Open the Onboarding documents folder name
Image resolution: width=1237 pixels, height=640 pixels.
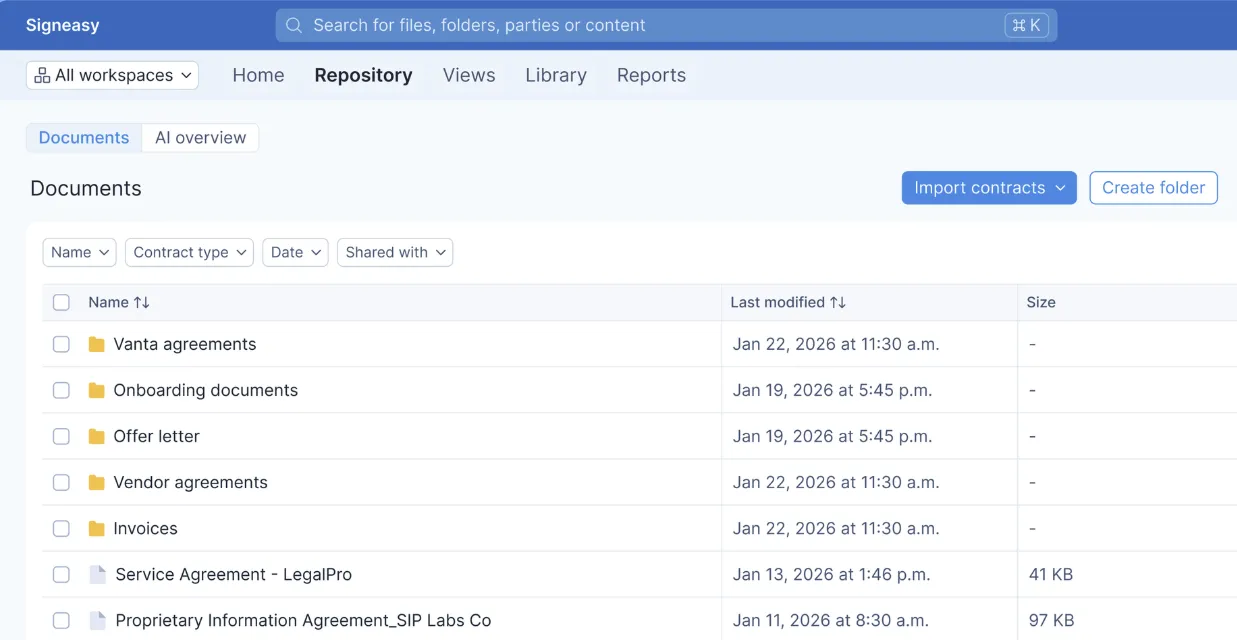pos(206,390)
